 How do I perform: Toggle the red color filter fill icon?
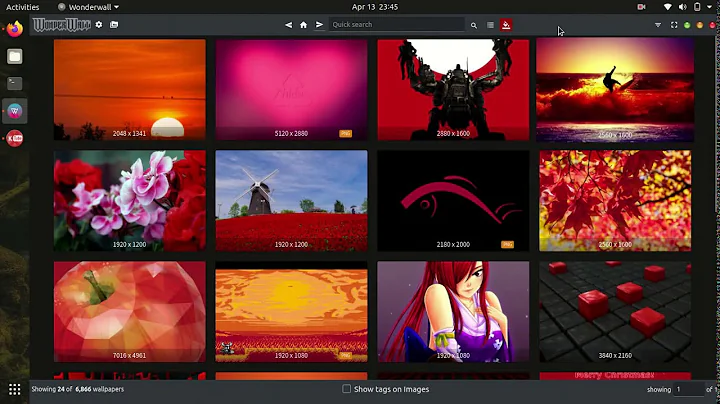pyautogui.click(x=506, y=25)
